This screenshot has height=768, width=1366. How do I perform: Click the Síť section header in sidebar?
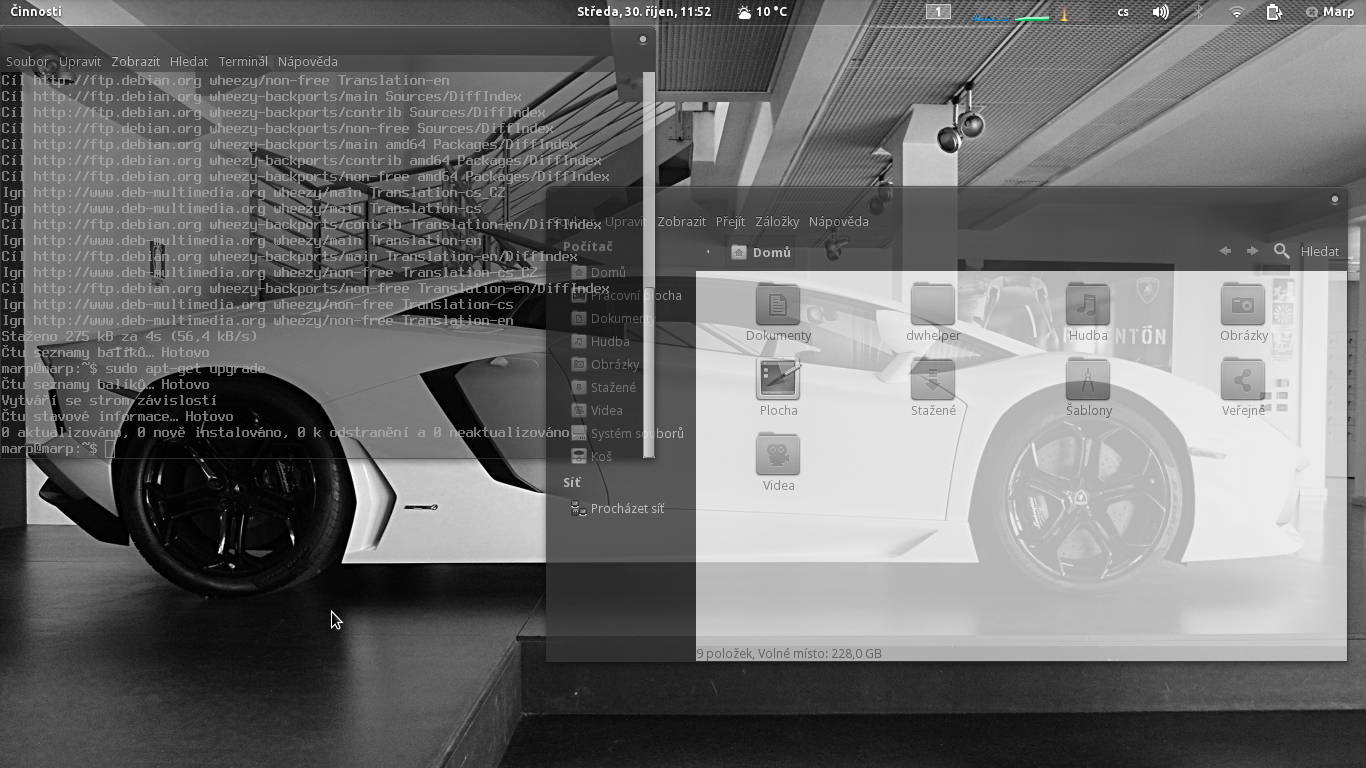pos(571,482)
